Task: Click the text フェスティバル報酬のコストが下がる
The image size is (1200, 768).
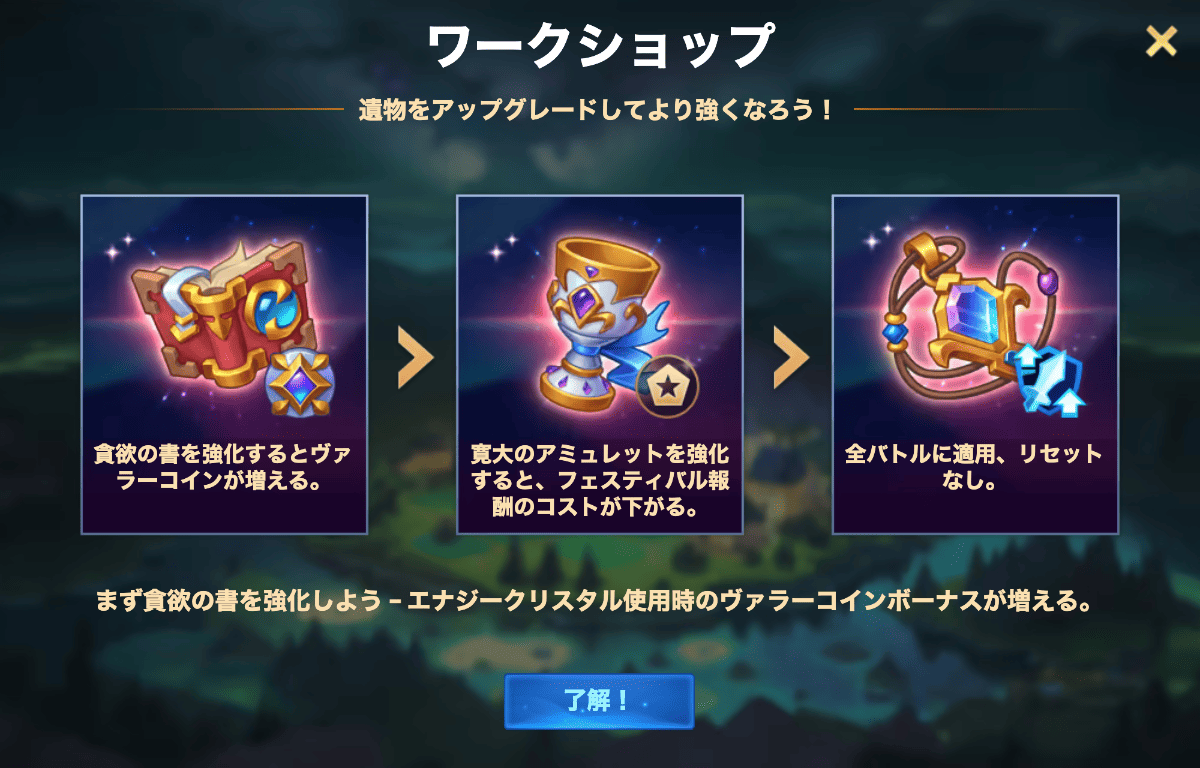Action: [x=600, y=494]
